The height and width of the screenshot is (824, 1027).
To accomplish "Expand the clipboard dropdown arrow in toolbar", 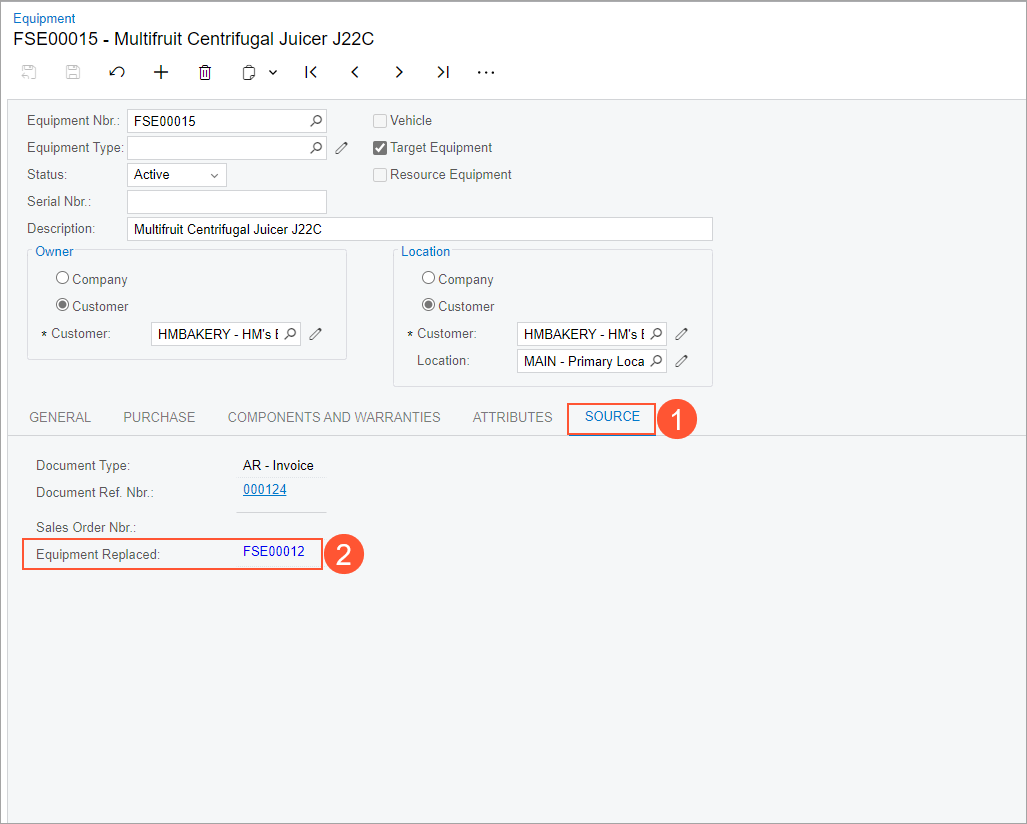I will coord(273,72).
